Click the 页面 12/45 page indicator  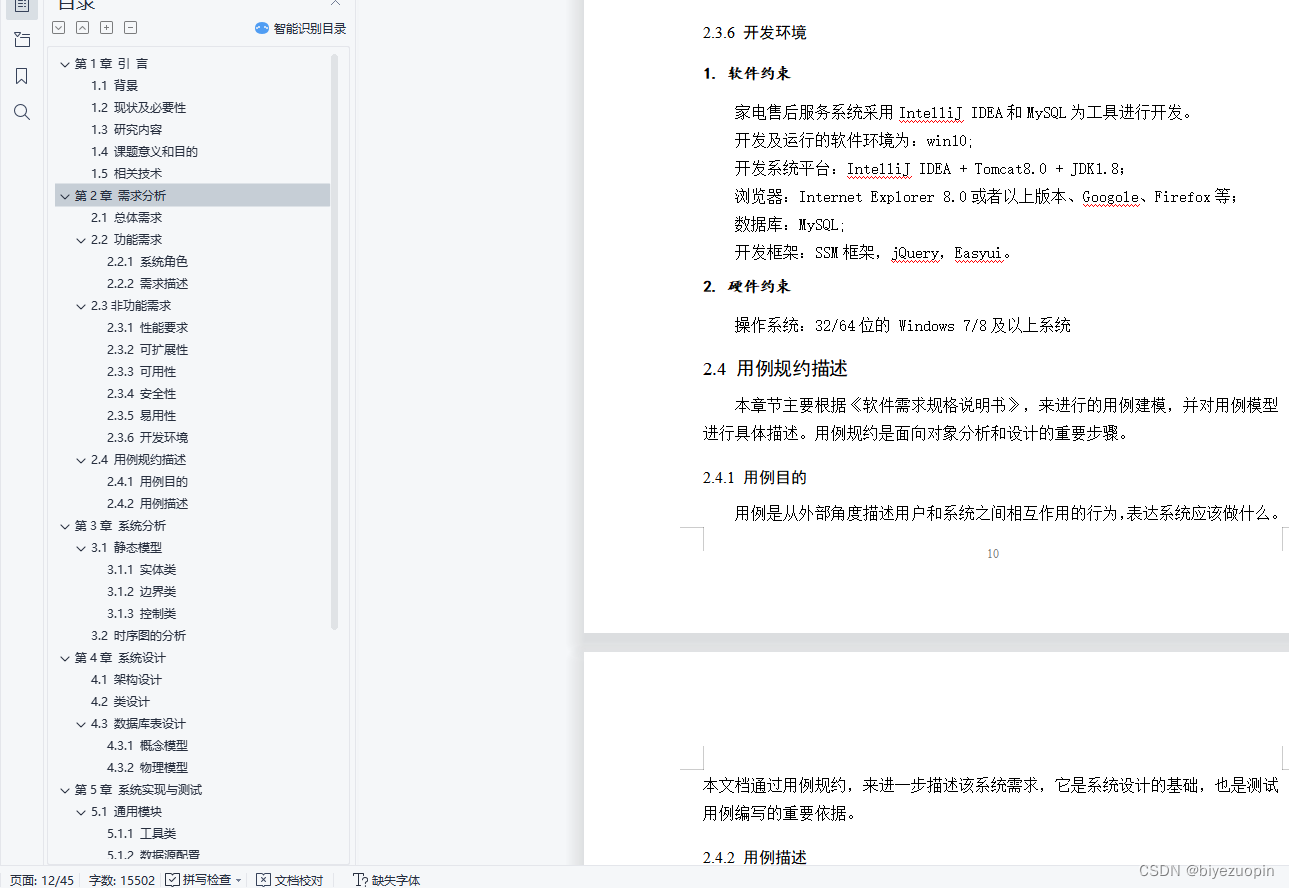pyautogui.click(x=41, y=879)
